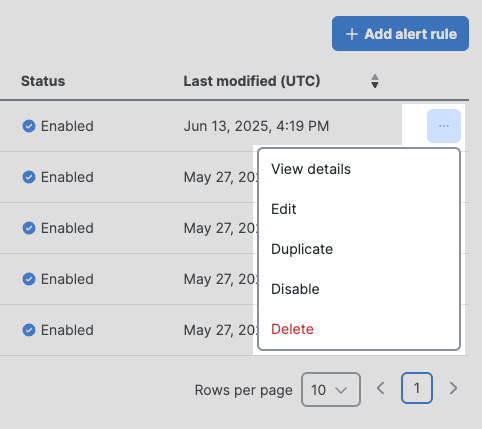Click the Enabled check icon in fourth row

(x=29, y=279)
